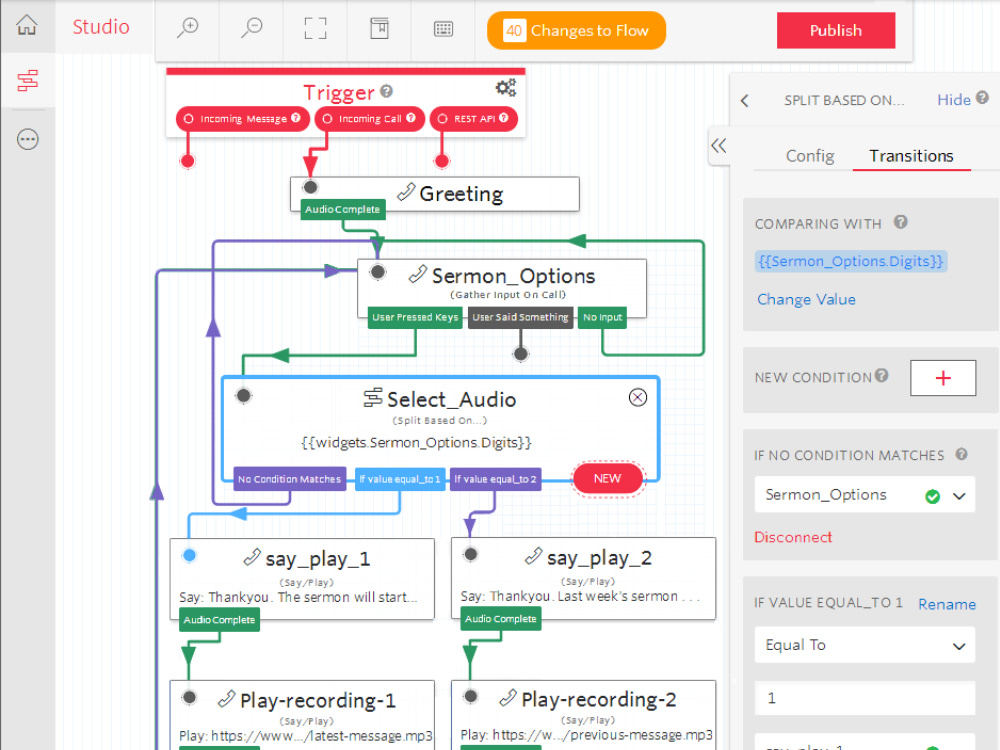The image size is (1000, 750).
Task: Select the REST API trigger
Action: [x=474, y=119]
